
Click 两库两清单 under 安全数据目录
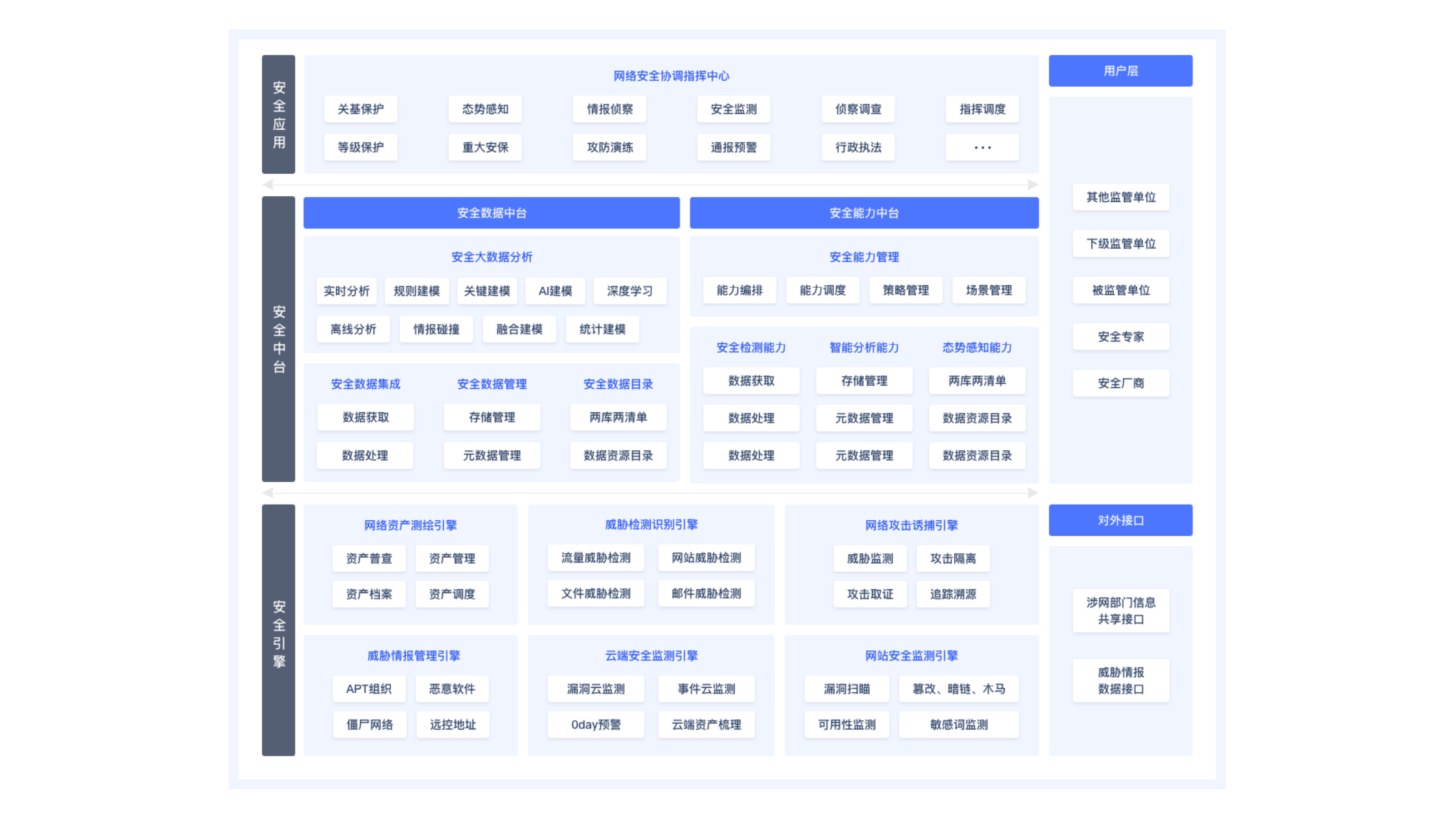(x=618, y=417)
